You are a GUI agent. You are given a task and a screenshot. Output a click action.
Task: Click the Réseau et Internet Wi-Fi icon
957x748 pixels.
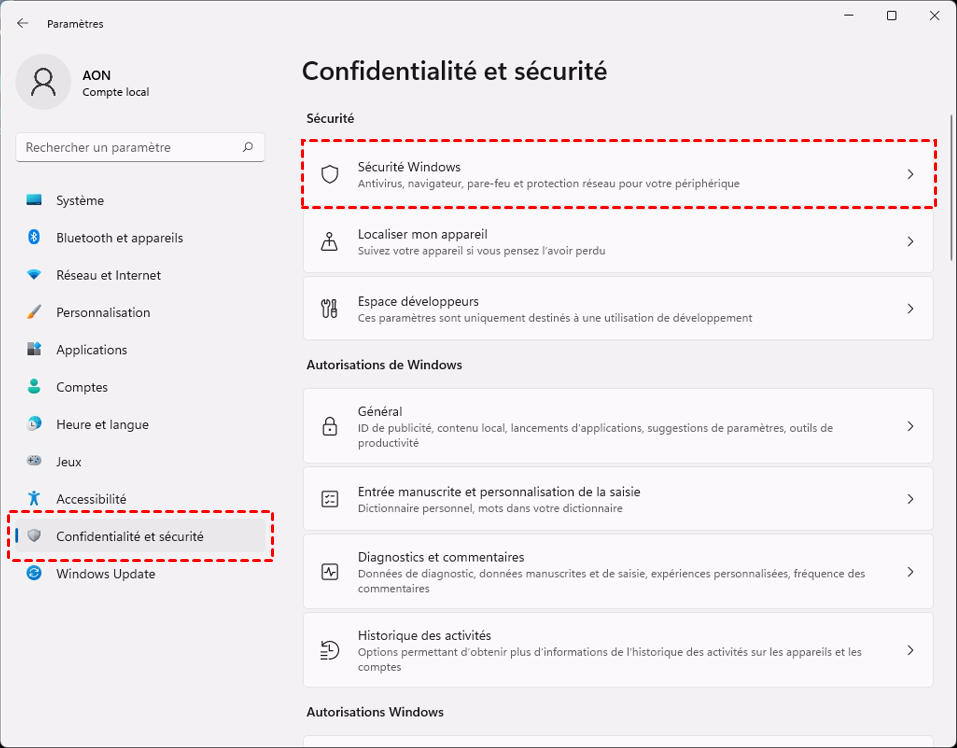(35, 275)
